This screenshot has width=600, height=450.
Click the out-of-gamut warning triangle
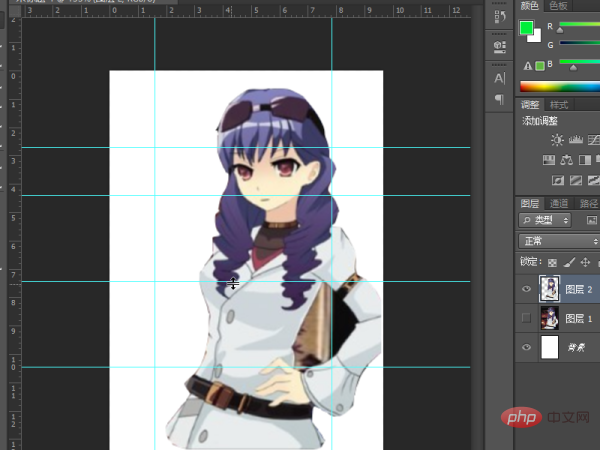(528, 66)
